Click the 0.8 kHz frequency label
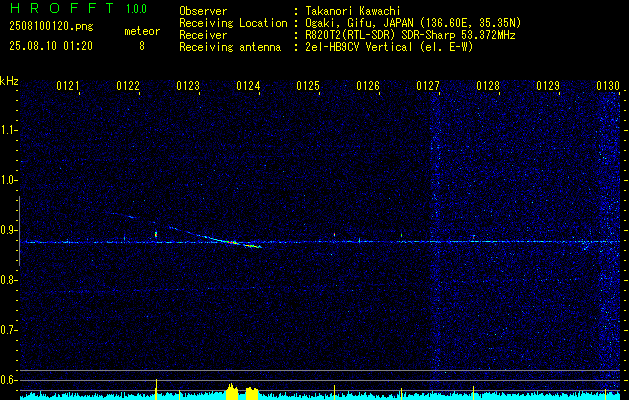 coord(8,280)
